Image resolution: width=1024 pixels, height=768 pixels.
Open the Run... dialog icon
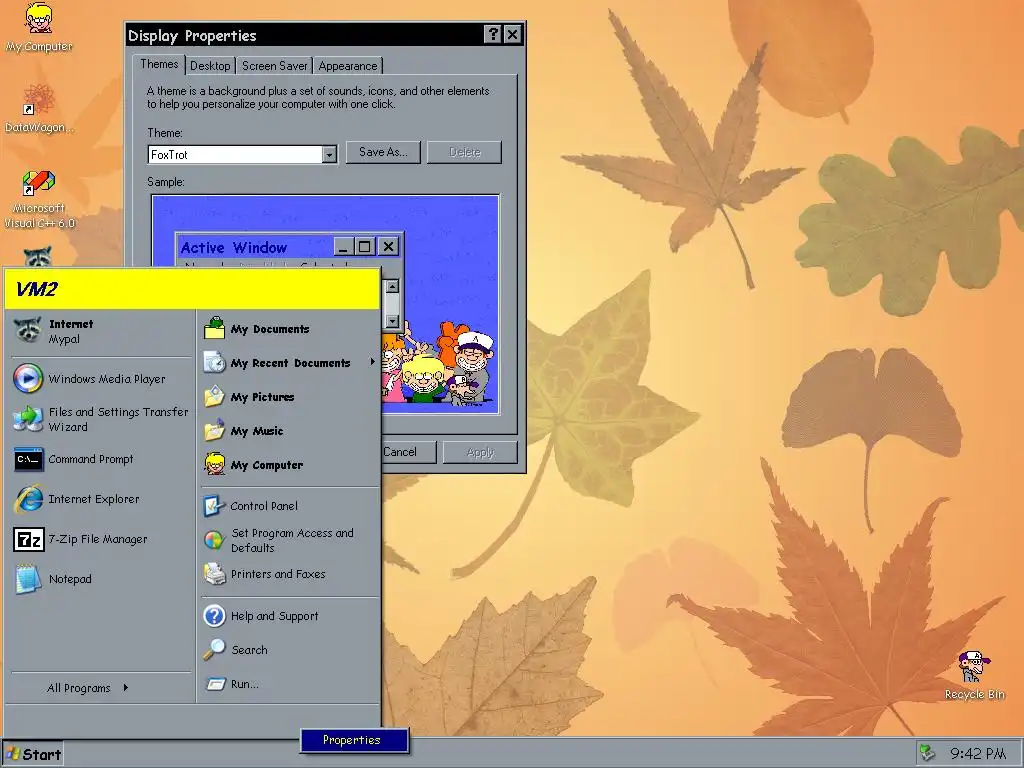216,684
